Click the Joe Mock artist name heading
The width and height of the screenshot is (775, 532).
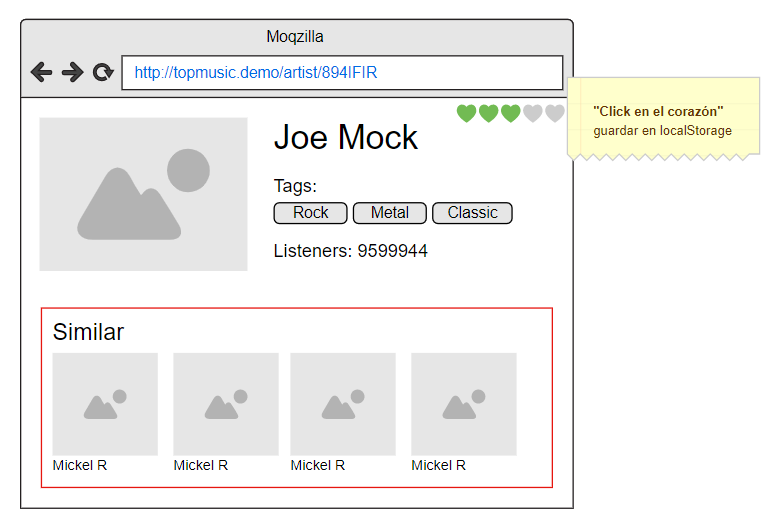[x=345, y=137]
